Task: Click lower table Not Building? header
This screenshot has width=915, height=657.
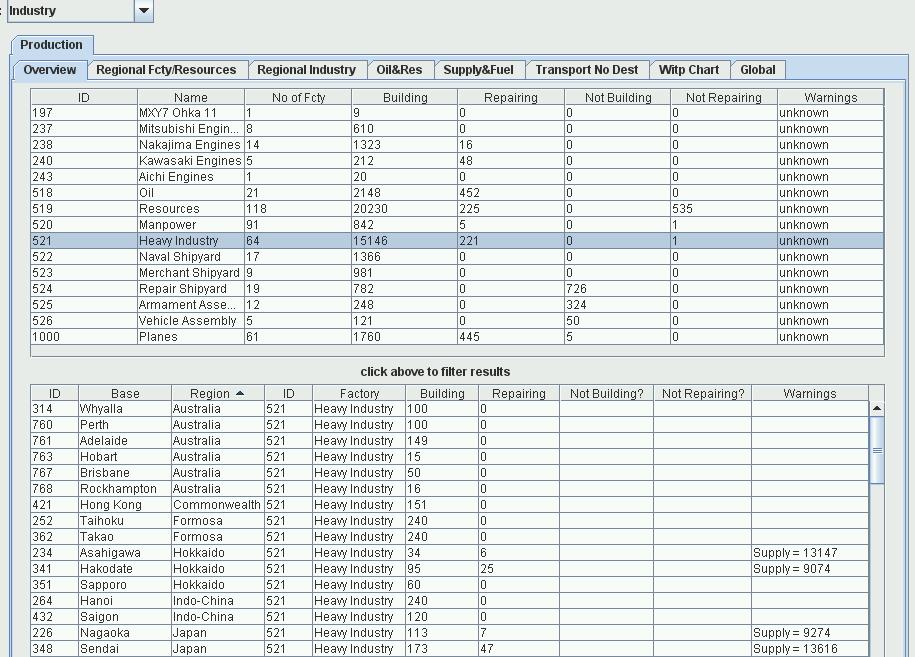Action: (606, 394)
